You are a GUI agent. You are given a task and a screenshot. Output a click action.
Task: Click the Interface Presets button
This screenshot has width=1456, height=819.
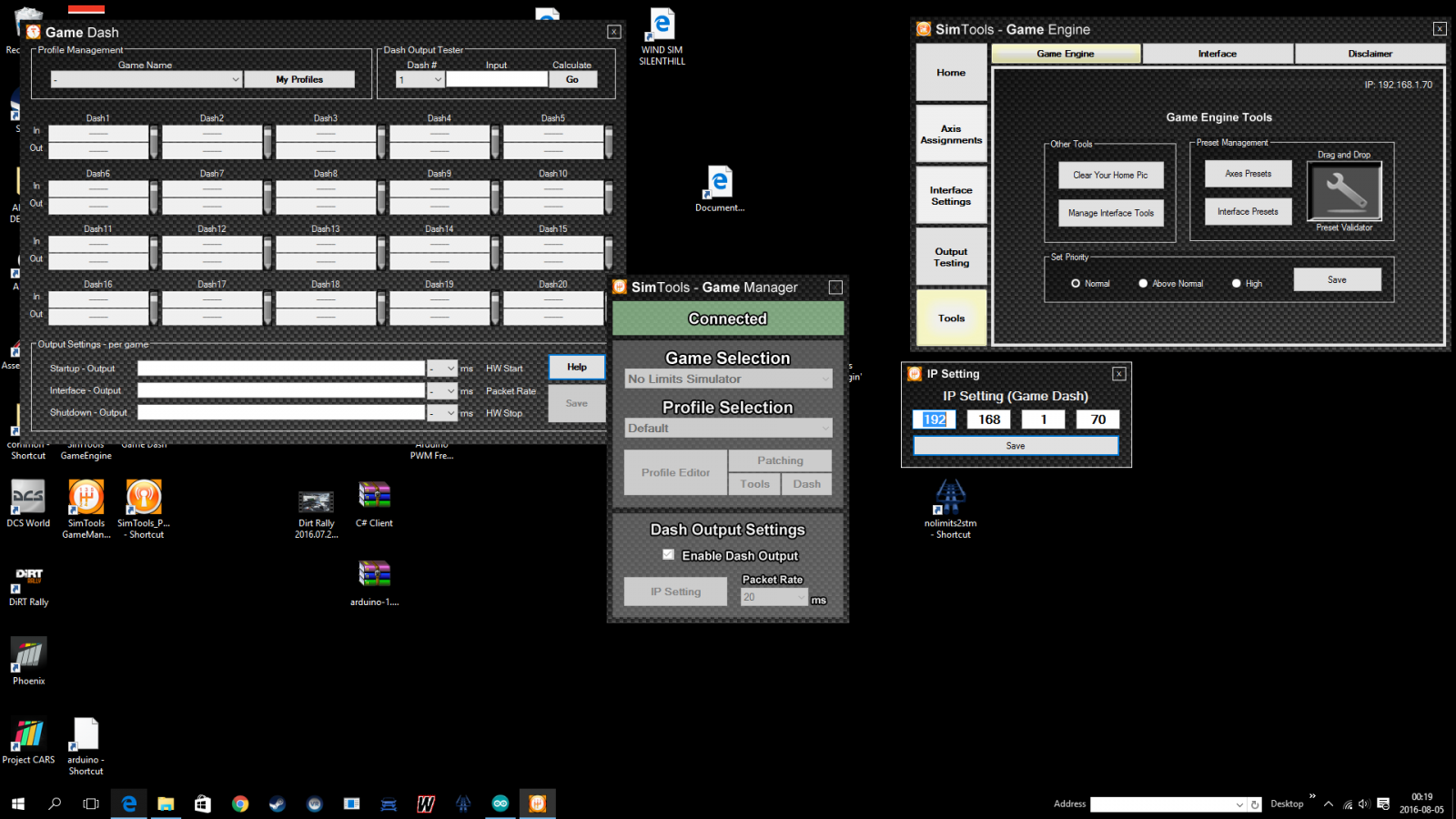(x=1248, y=211)
